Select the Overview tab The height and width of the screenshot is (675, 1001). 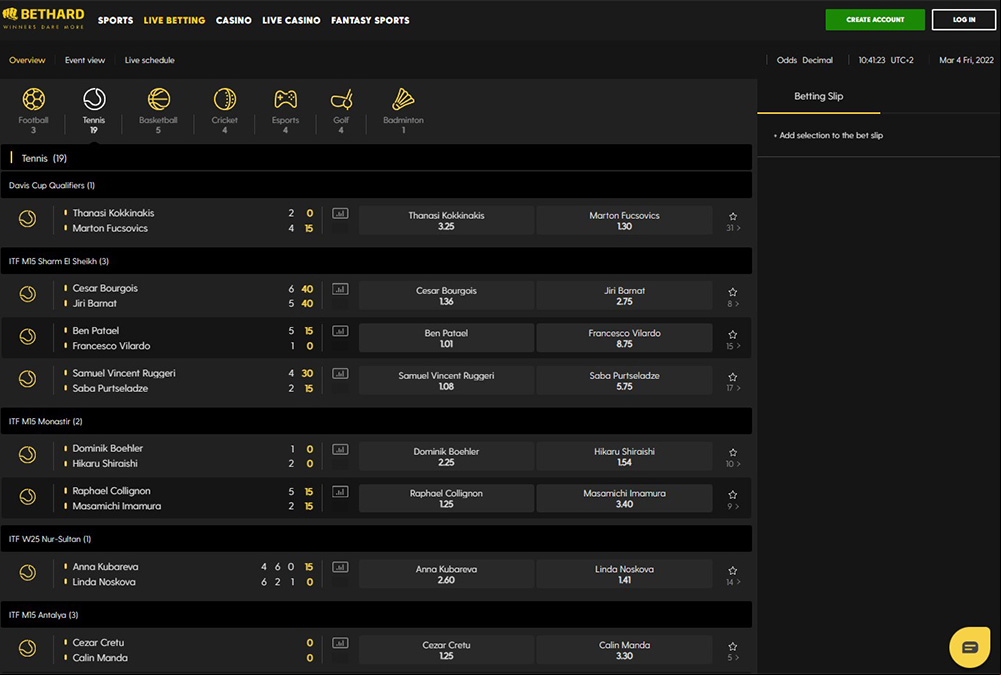(x=27, y=60)
